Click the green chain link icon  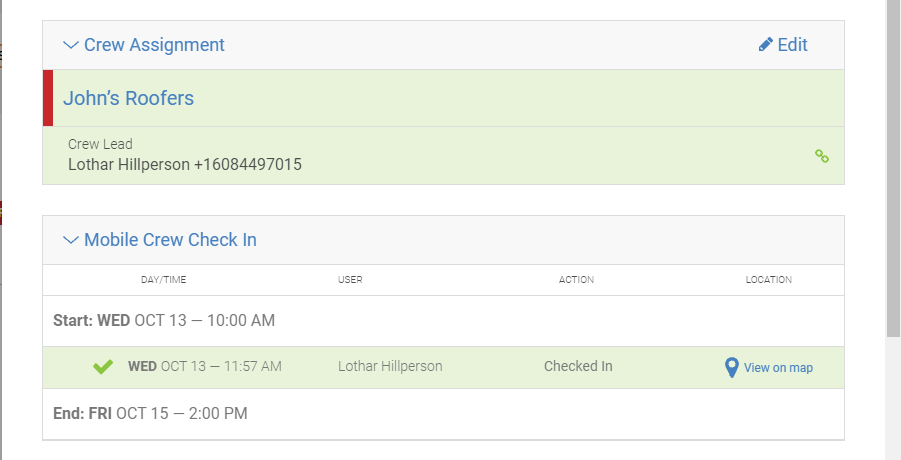pos(822,156)
